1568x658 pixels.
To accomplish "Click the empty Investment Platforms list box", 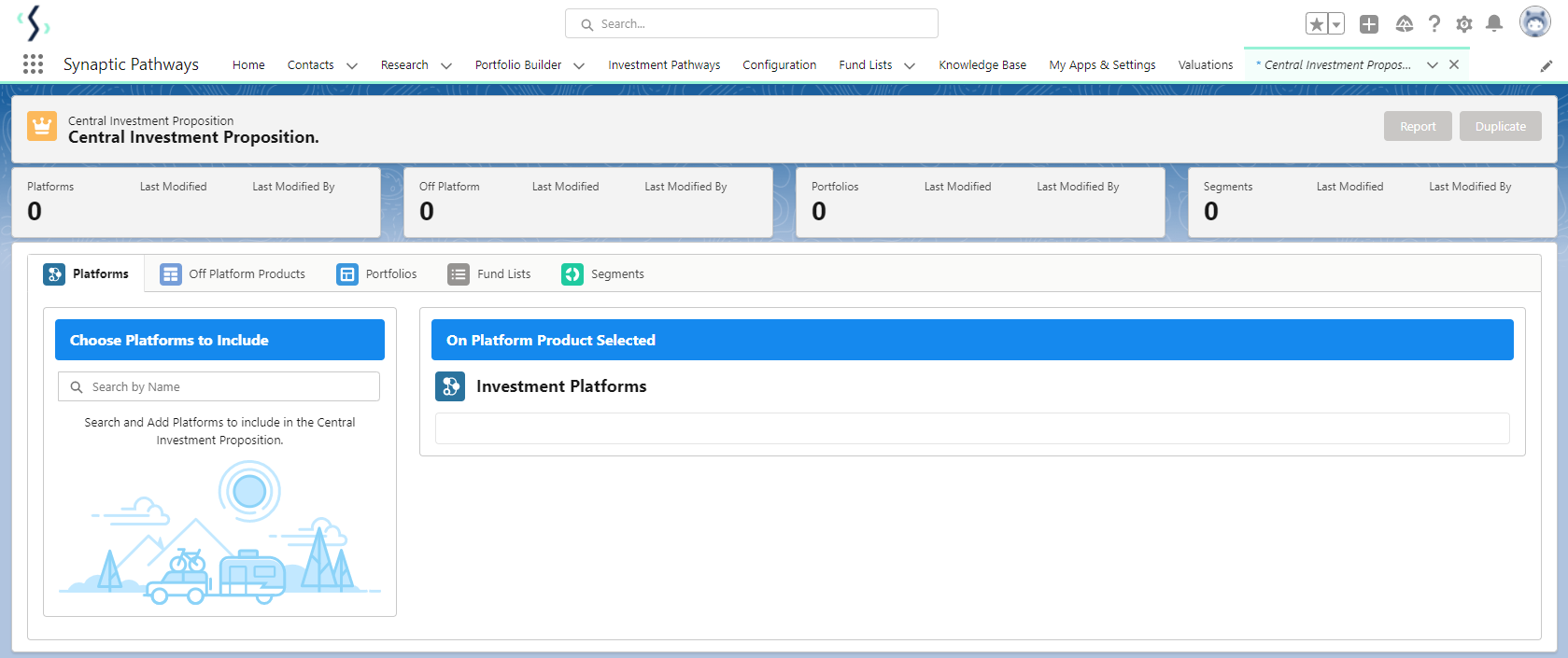I will coord(972,428).
